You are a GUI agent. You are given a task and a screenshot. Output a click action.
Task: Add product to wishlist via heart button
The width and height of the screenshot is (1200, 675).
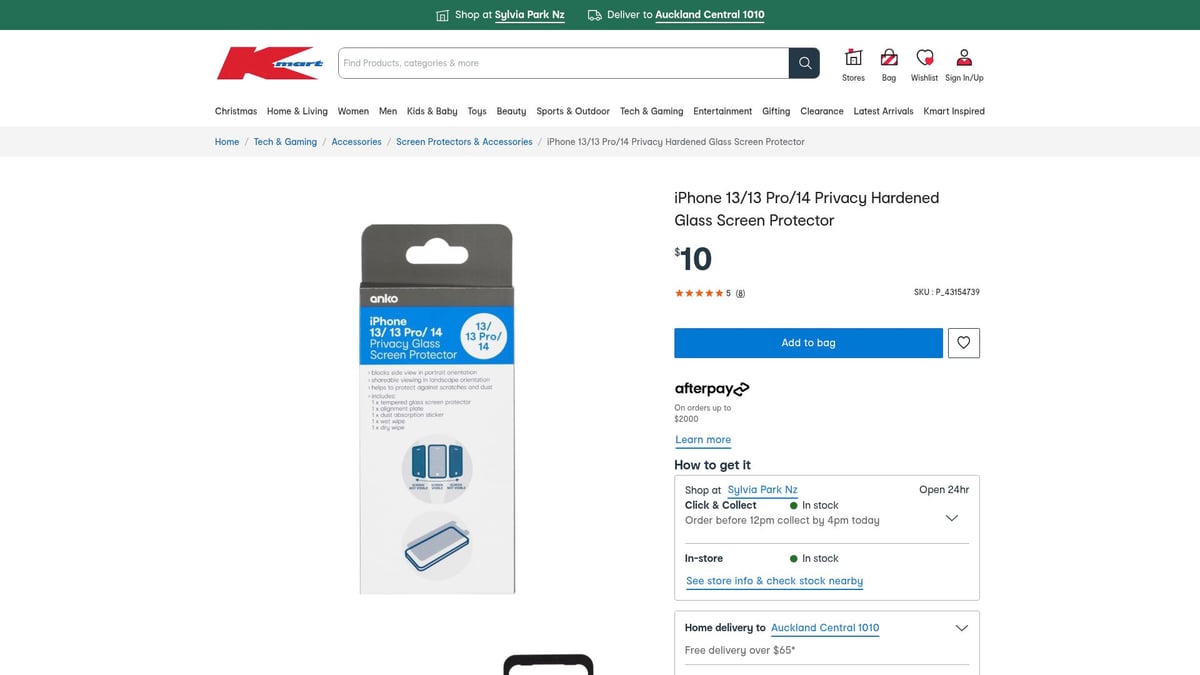963,342
